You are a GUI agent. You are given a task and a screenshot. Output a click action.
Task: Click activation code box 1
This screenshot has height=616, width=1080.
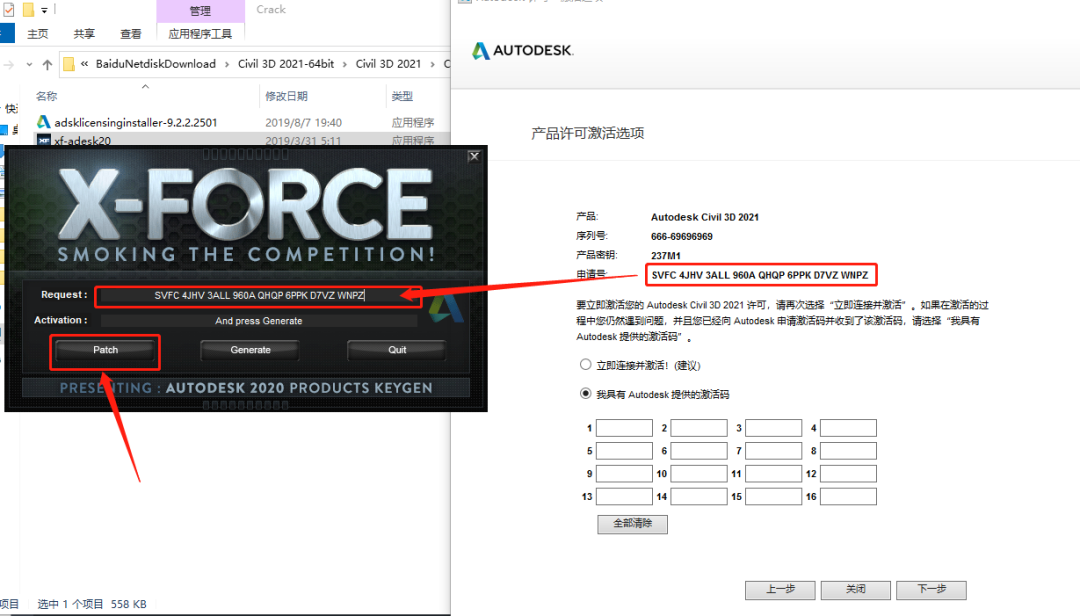(624, 428)
